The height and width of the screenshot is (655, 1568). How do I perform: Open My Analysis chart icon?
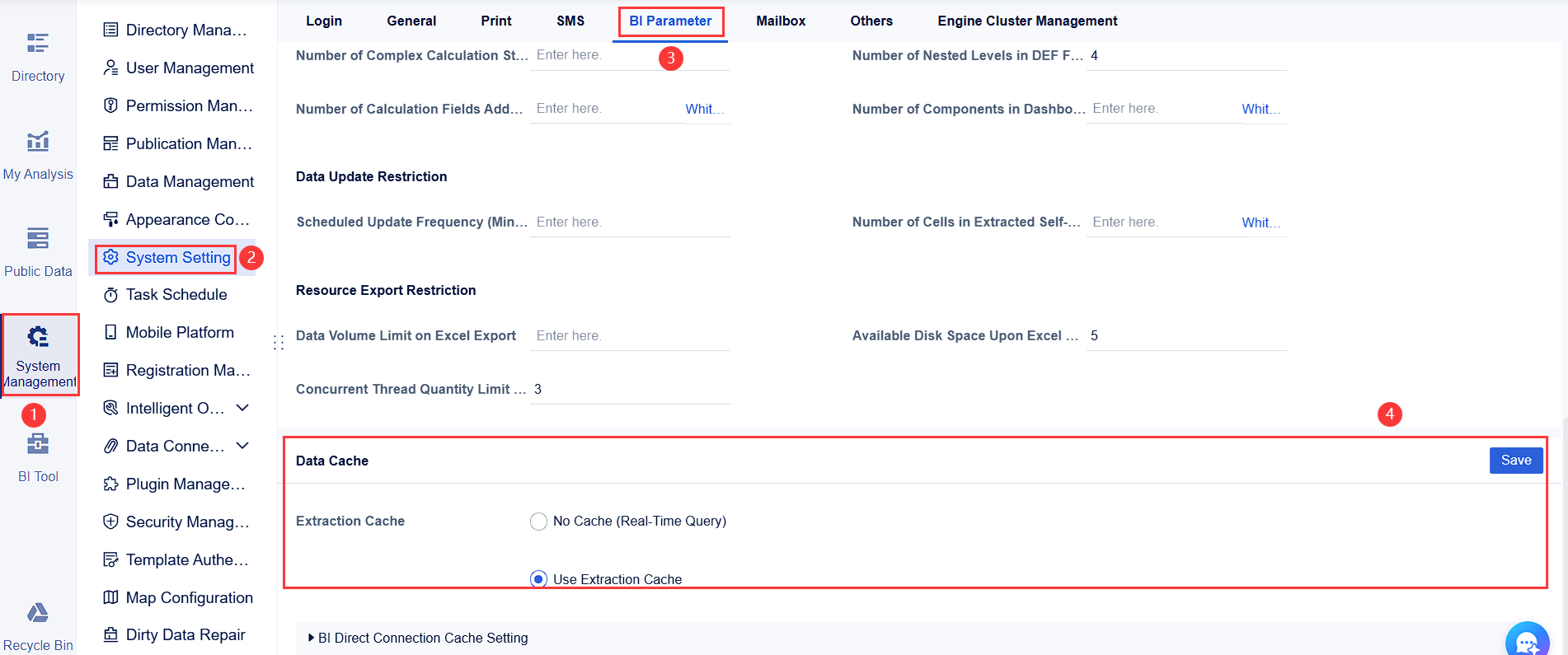[38, 141]
